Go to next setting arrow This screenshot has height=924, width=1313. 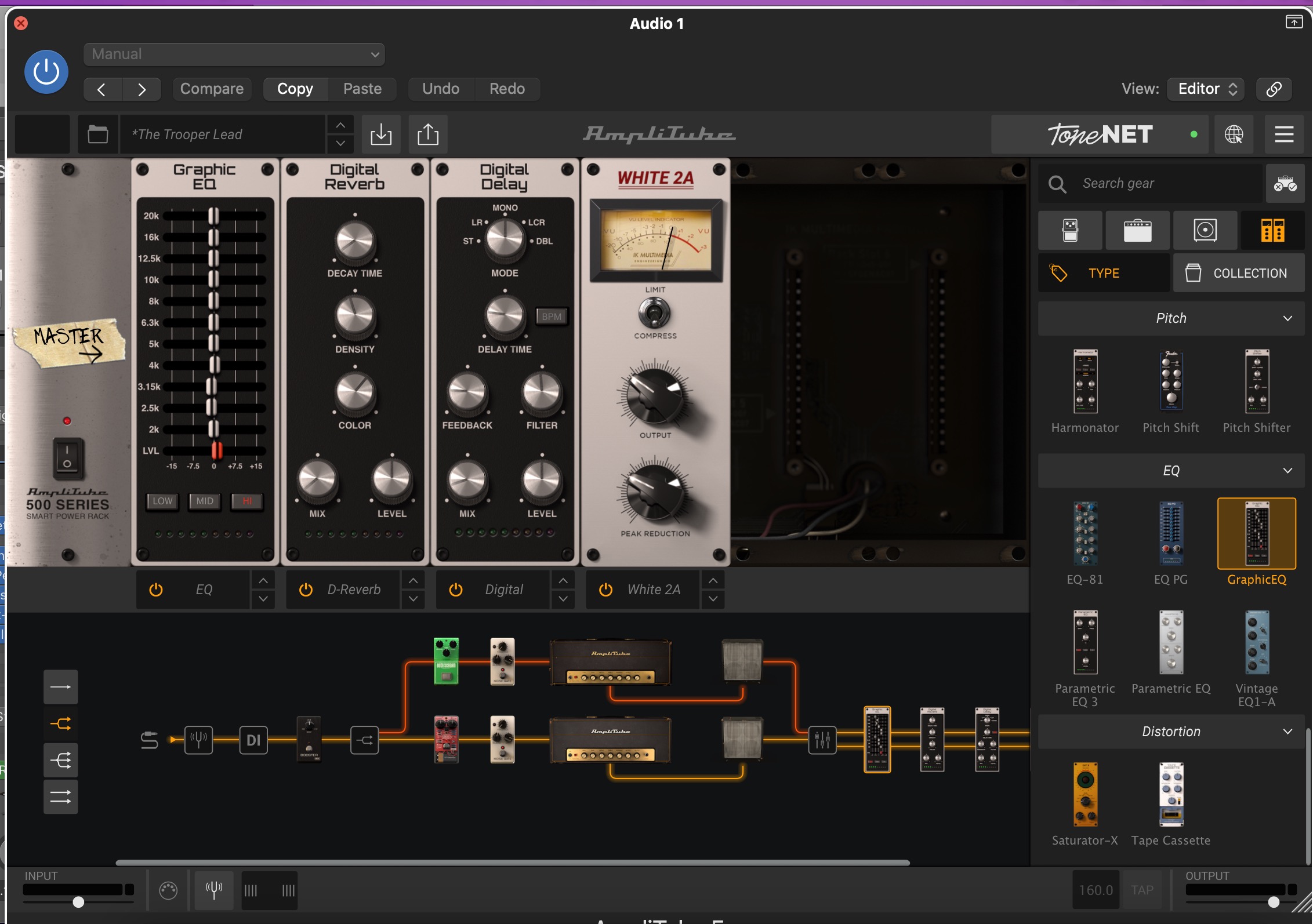(142, 89)
